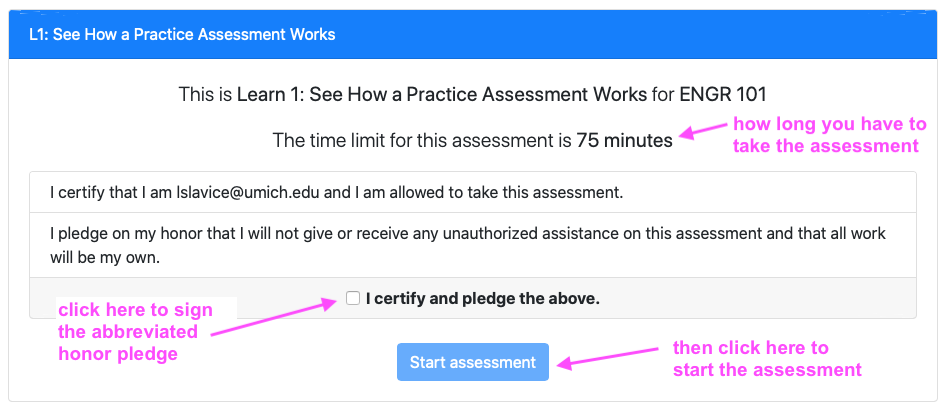Click the phrase "The time limit for this assessment is"

(422, 141)
